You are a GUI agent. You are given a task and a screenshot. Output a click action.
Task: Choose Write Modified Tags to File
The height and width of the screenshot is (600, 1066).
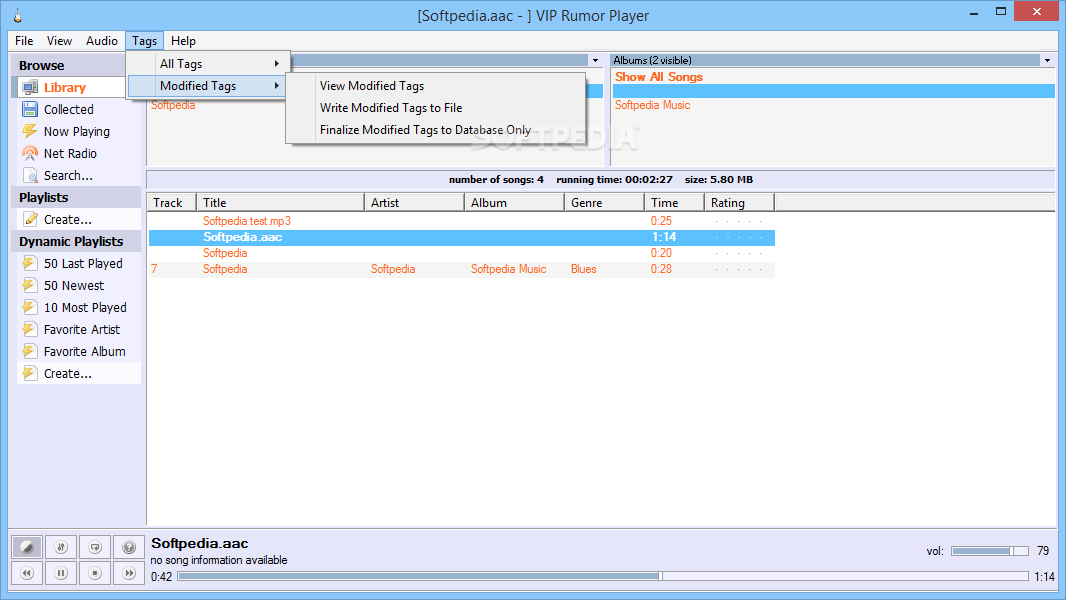coord(391,108)
